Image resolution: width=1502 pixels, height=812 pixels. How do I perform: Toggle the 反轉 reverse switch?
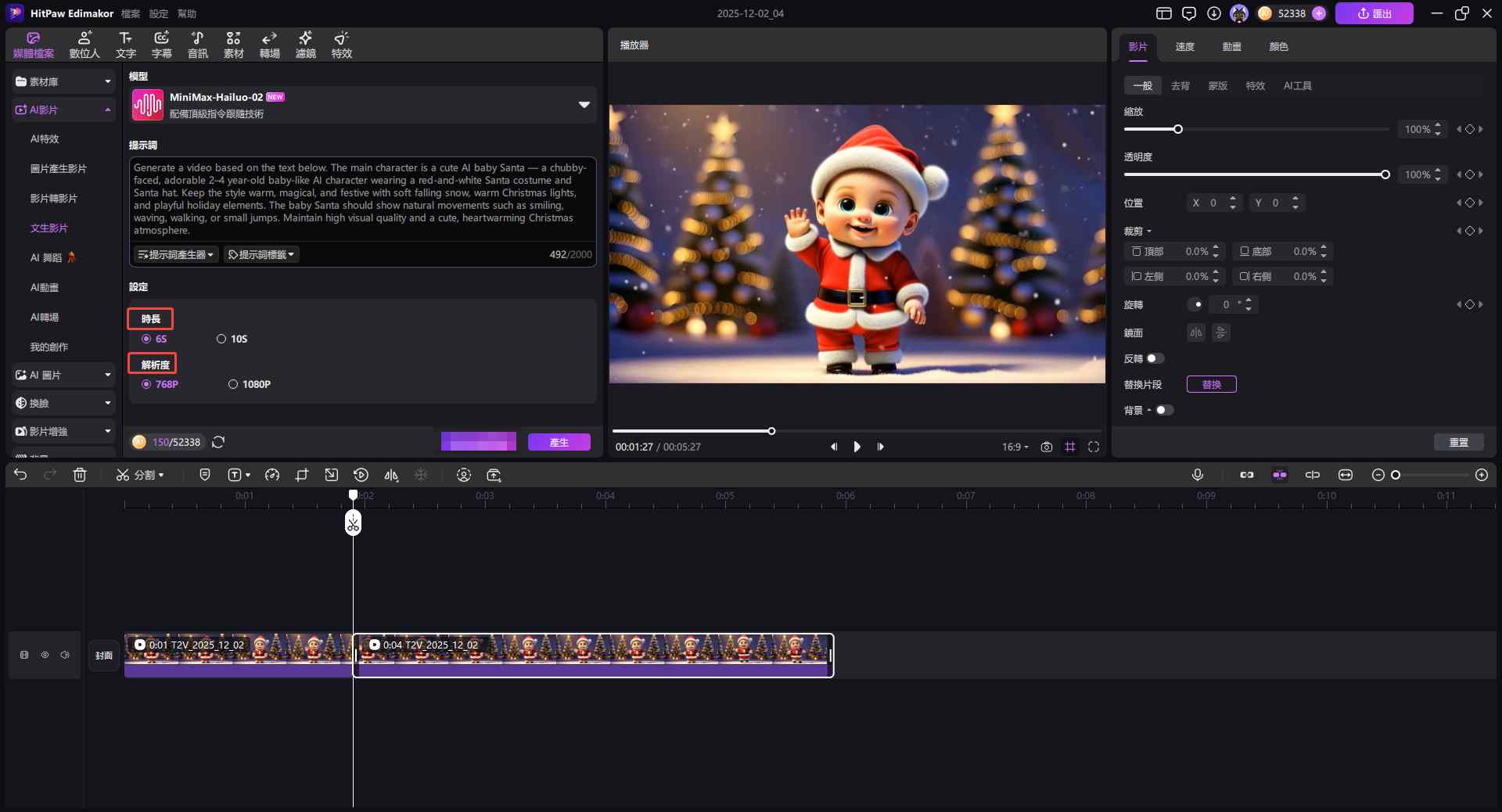pyautogui.click(x=1155, y=358)
